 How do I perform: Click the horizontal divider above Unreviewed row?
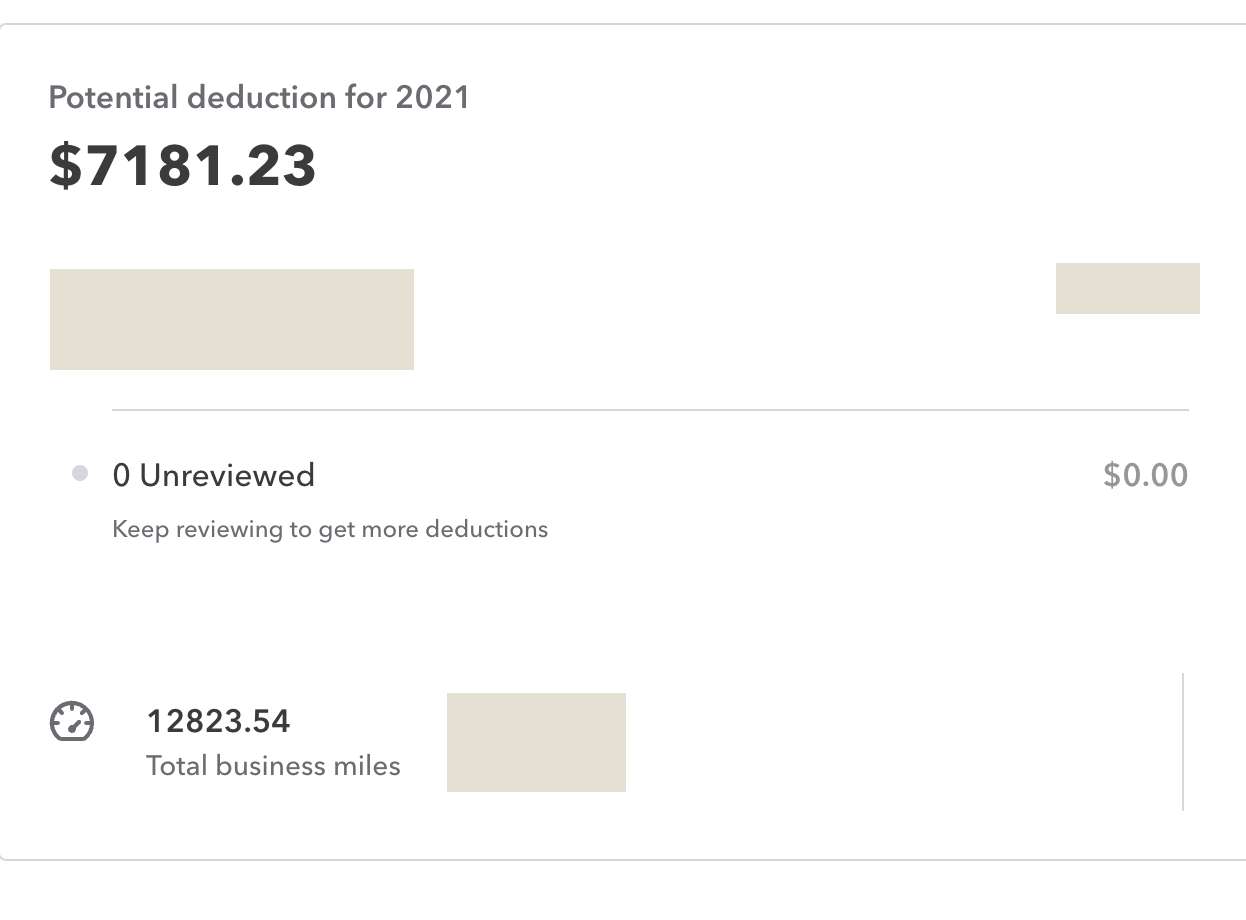(650, 410)
